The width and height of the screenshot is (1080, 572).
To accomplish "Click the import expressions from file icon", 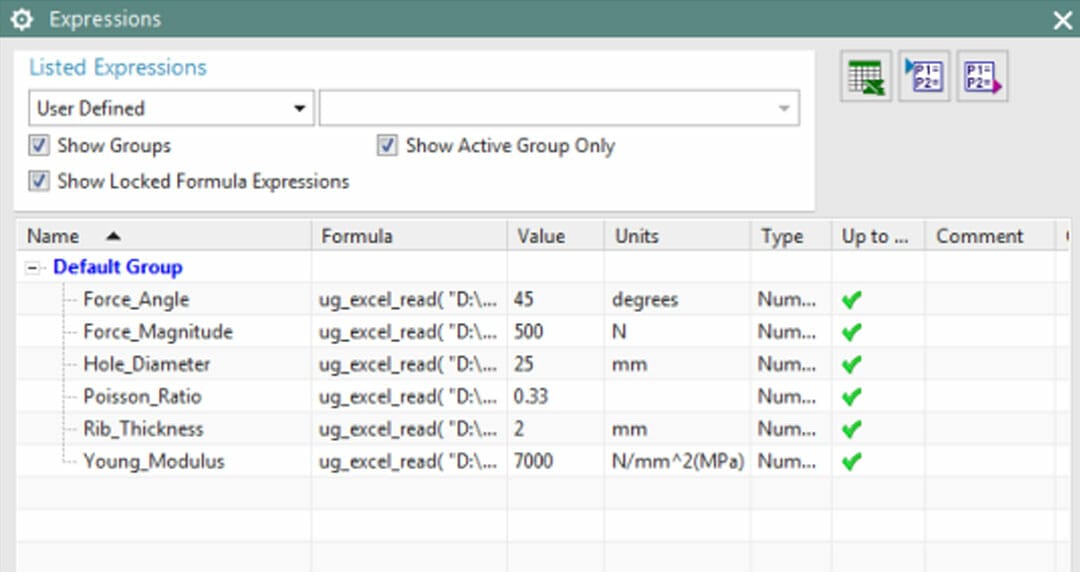I will click(x=923, y=78).
